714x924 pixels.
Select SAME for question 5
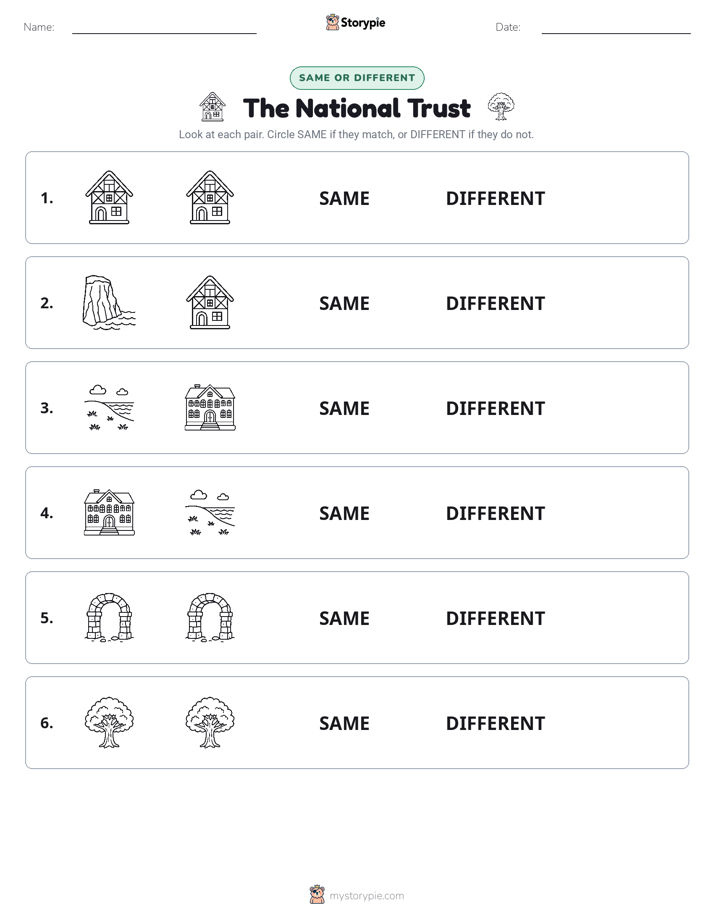pyautogui.click(x=344, y=618)
